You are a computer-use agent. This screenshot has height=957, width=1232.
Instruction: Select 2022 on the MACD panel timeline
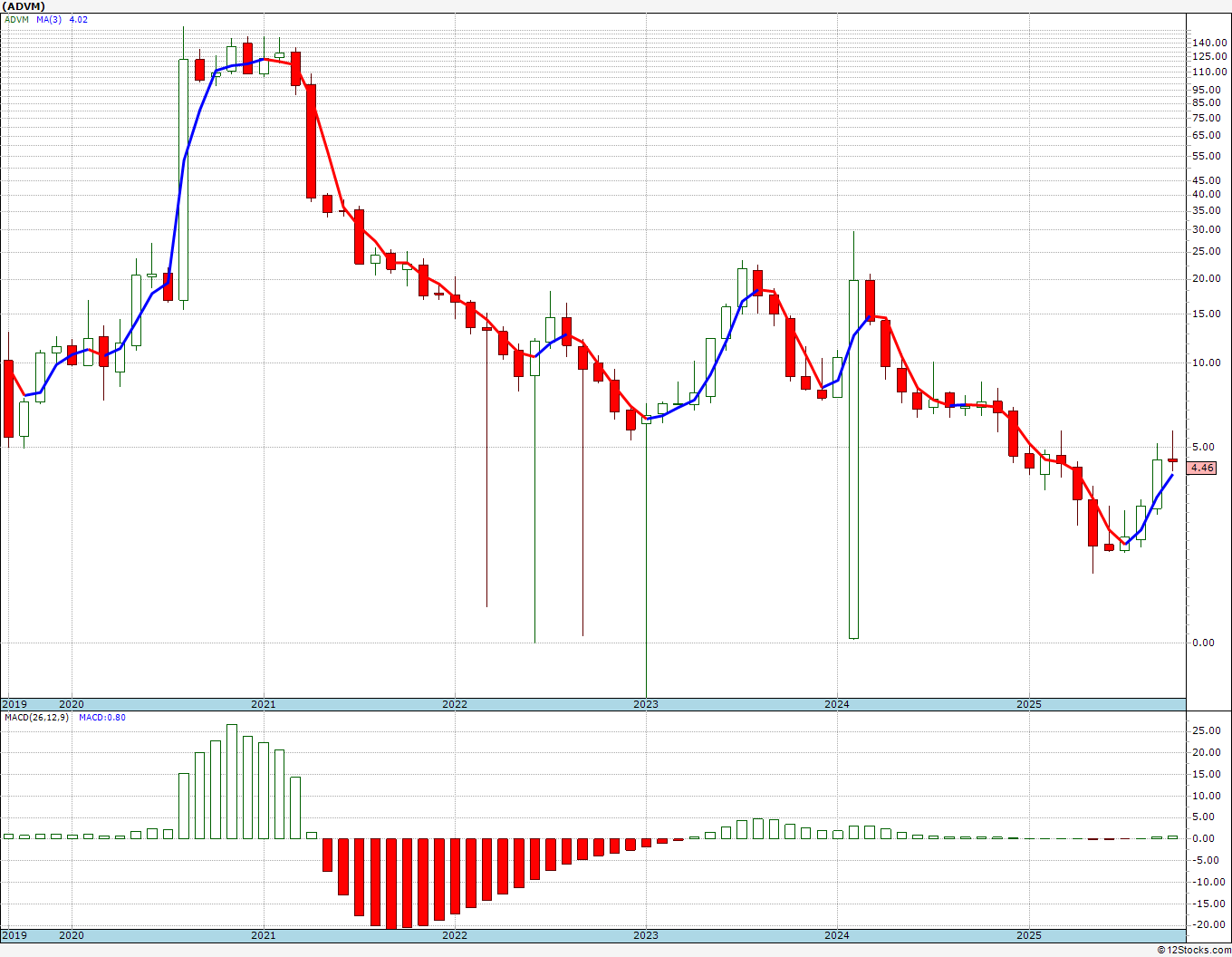click(454, 935)
